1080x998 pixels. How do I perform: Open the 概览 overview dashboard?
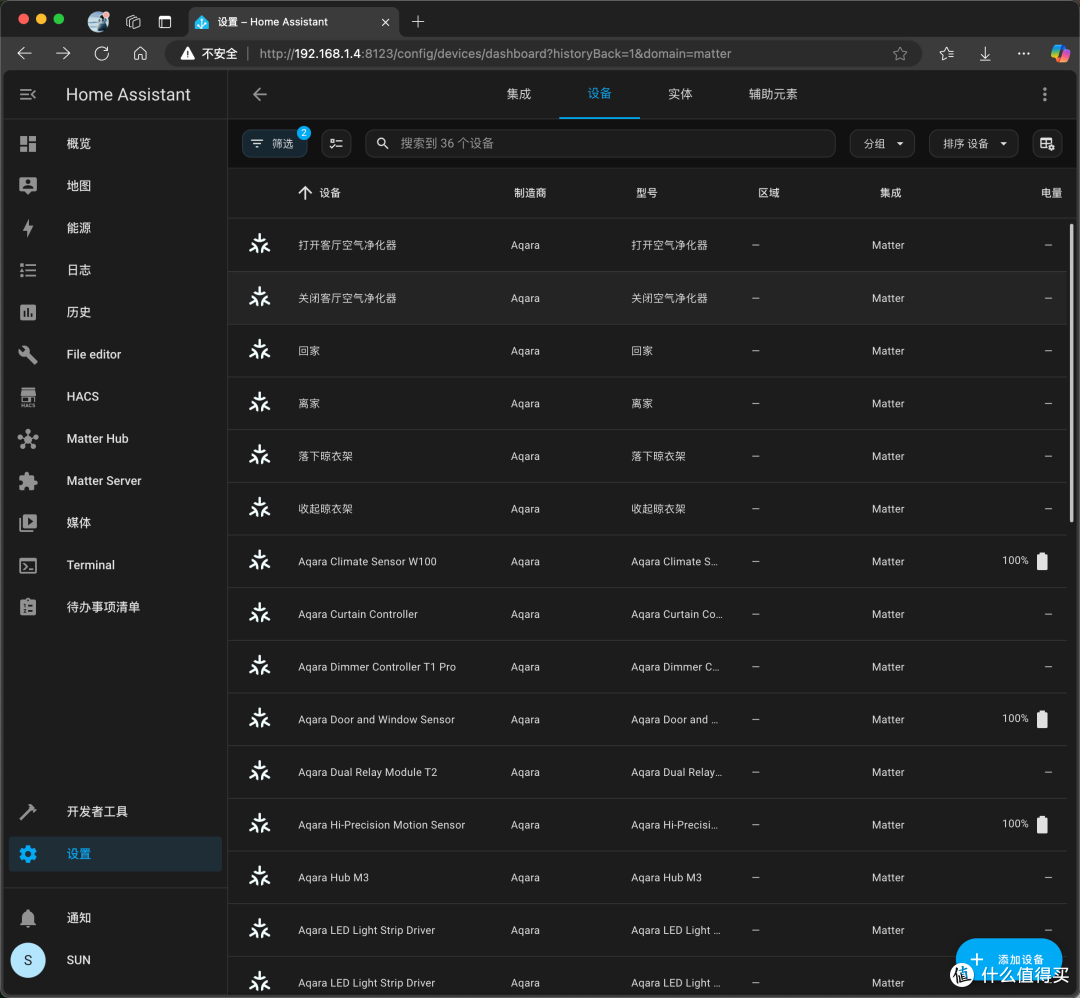coord(114,143)
